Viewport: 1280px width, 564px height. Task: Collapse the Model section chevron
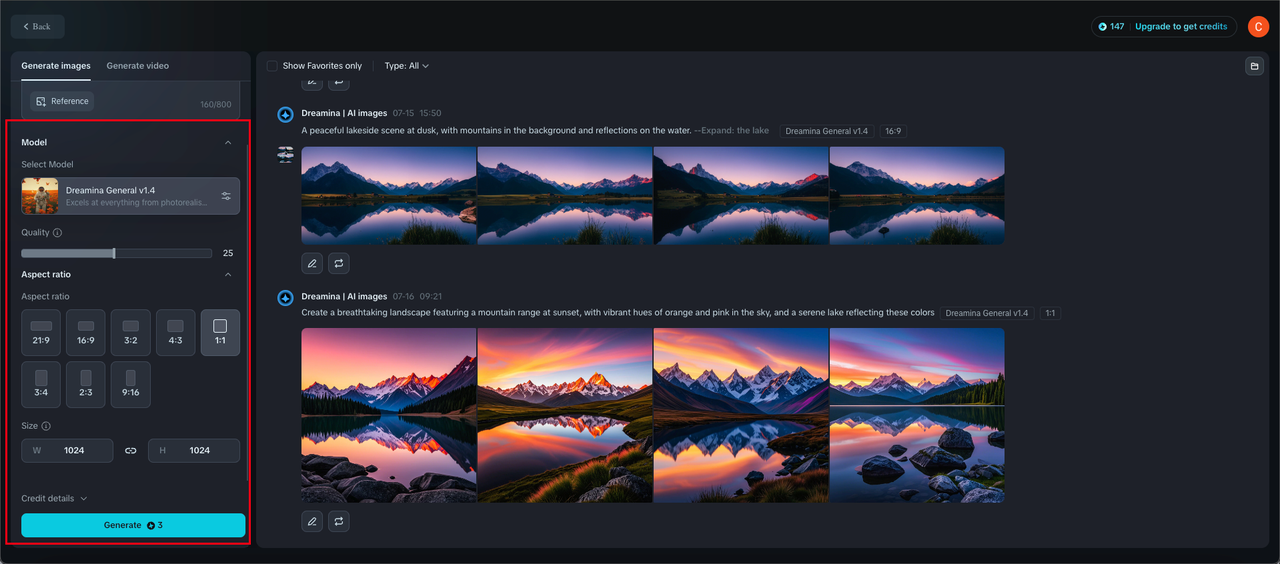click(x=228, y=143)
